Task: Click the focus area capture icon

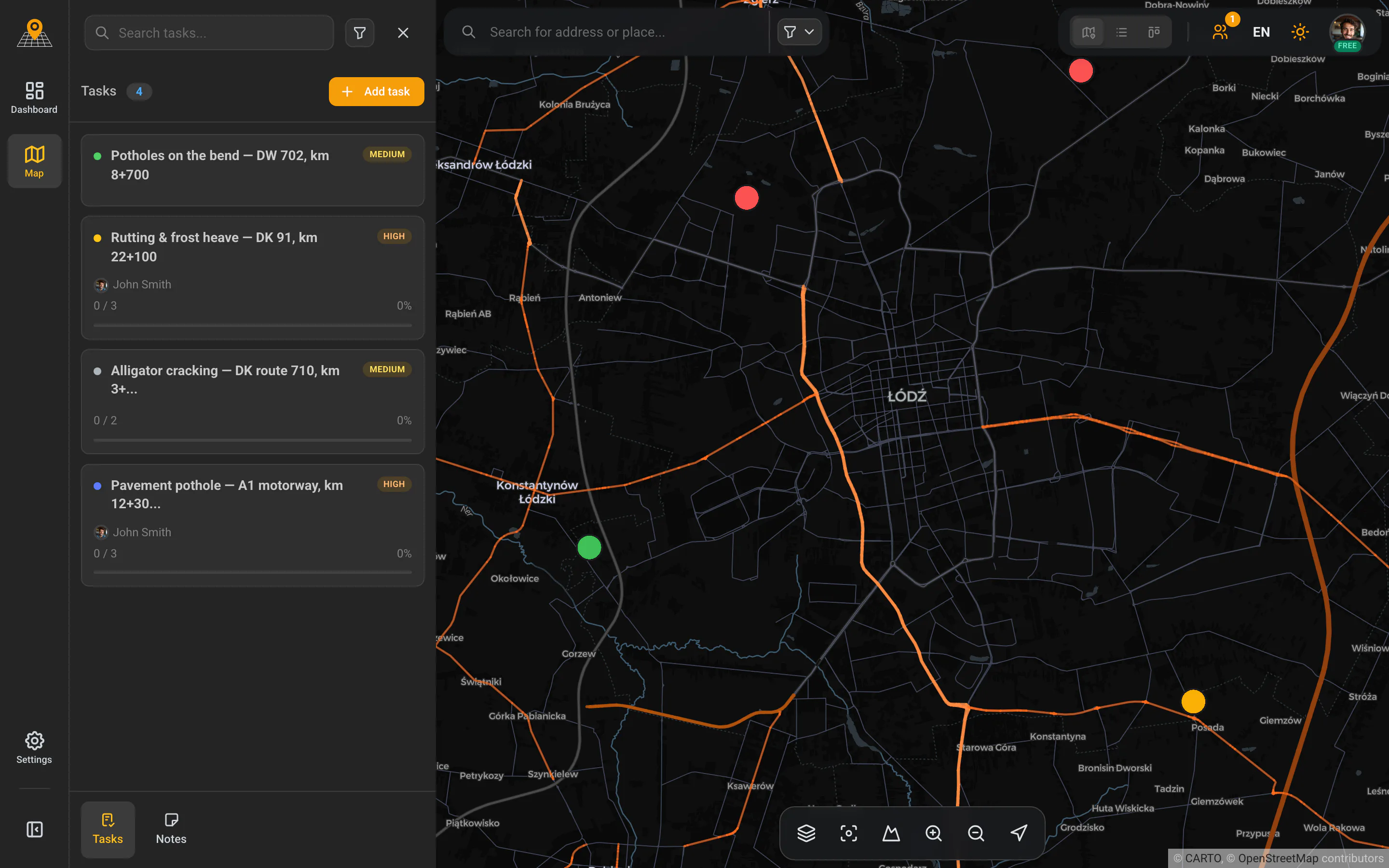Action: (848, 833)
